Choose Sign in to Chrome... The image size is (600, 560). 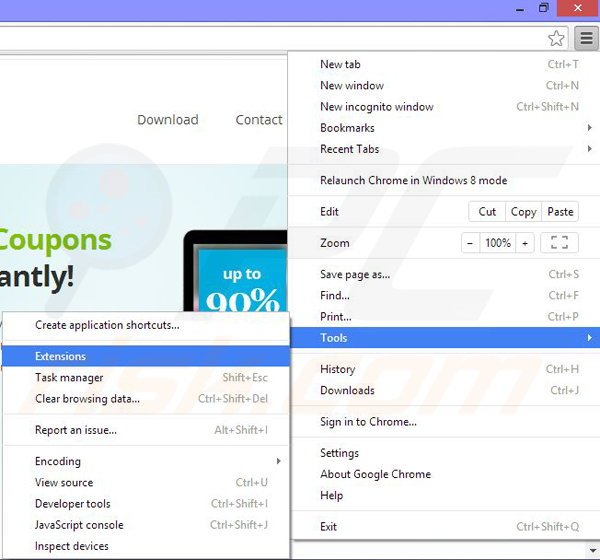(445, 421)
